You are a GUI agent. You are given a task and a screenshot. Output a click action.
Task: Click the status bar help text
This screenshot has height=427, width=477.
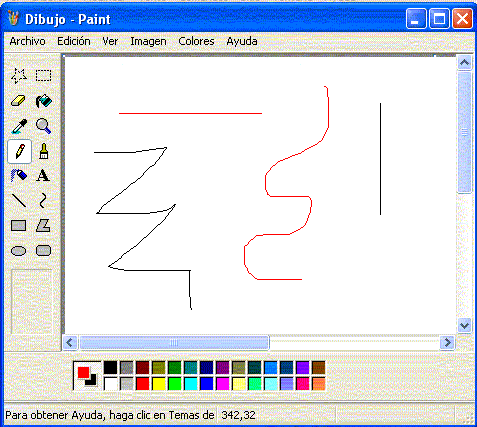click(110, 415)
